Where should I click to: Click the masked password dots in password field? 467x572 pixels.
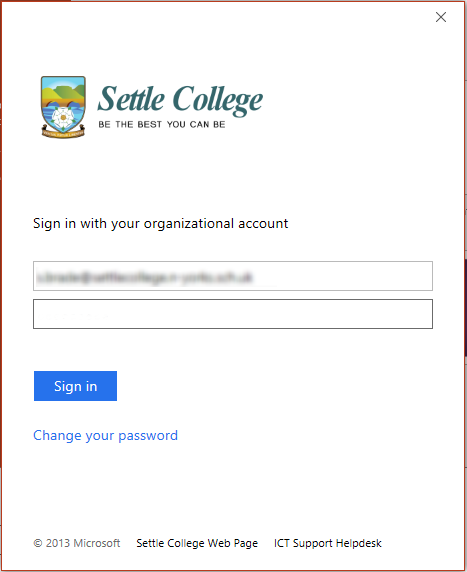73,315
